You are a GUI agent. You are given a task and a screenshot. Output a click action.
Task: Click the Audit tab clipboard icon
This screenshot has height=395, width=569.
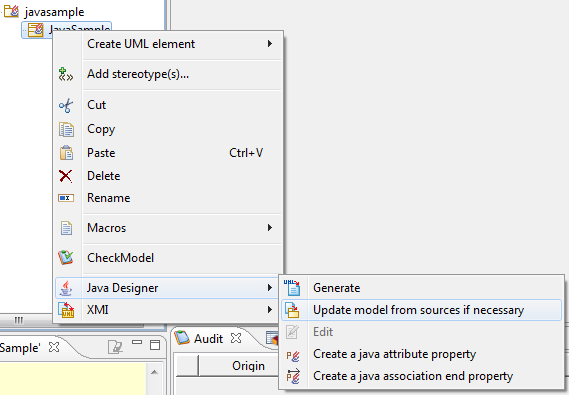(182, 338)
